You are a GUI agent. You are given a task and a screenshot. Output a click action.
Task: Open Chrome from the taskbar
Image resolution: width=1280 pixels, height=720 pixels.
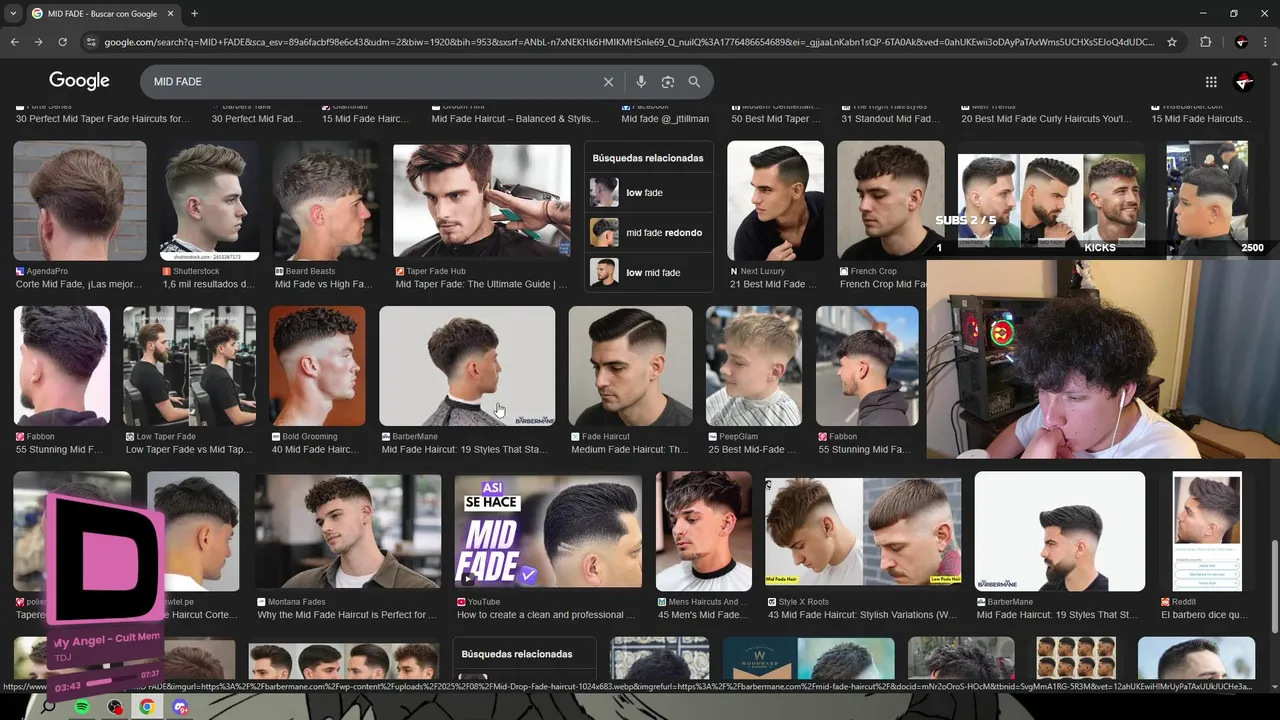coord(147,707)
